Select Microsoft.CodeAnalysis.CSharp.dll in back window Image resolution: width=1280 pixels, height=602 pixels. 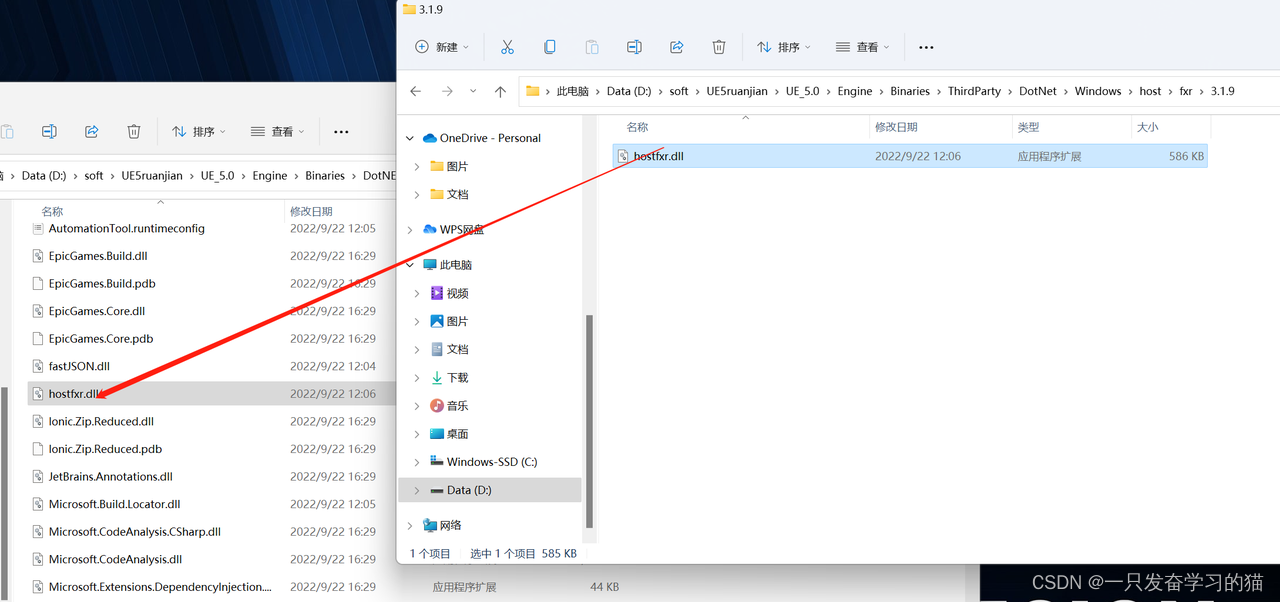point(135,532)
